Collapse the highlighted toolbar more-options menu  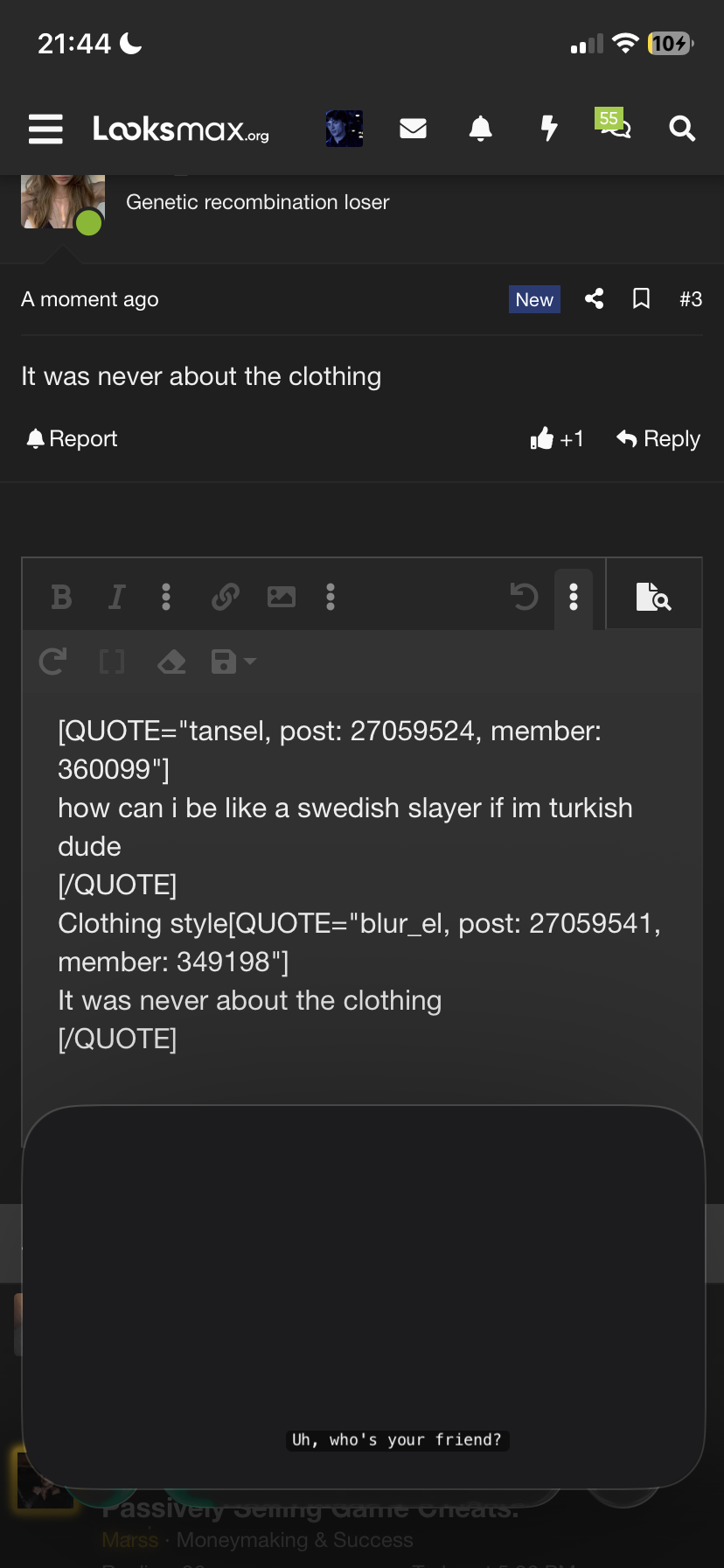(574, 598)
